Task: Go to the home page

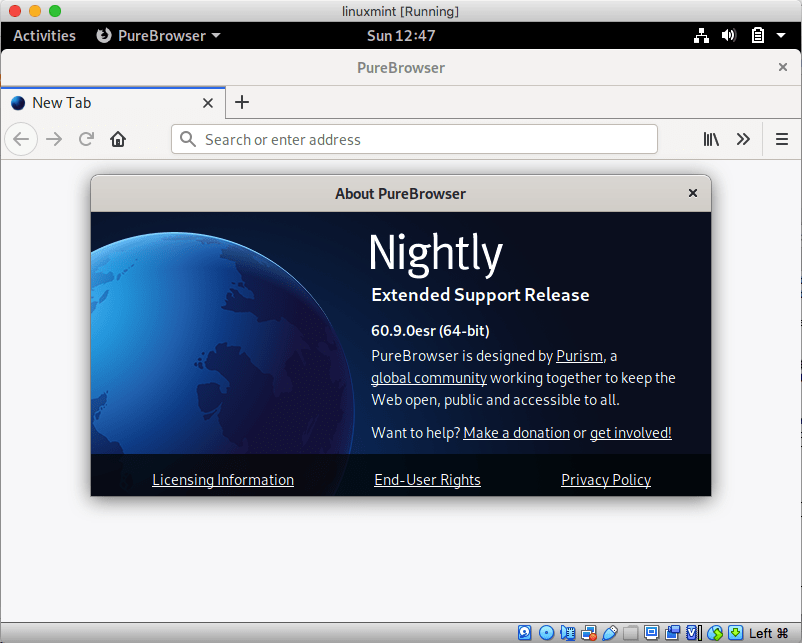Action: 118,139
